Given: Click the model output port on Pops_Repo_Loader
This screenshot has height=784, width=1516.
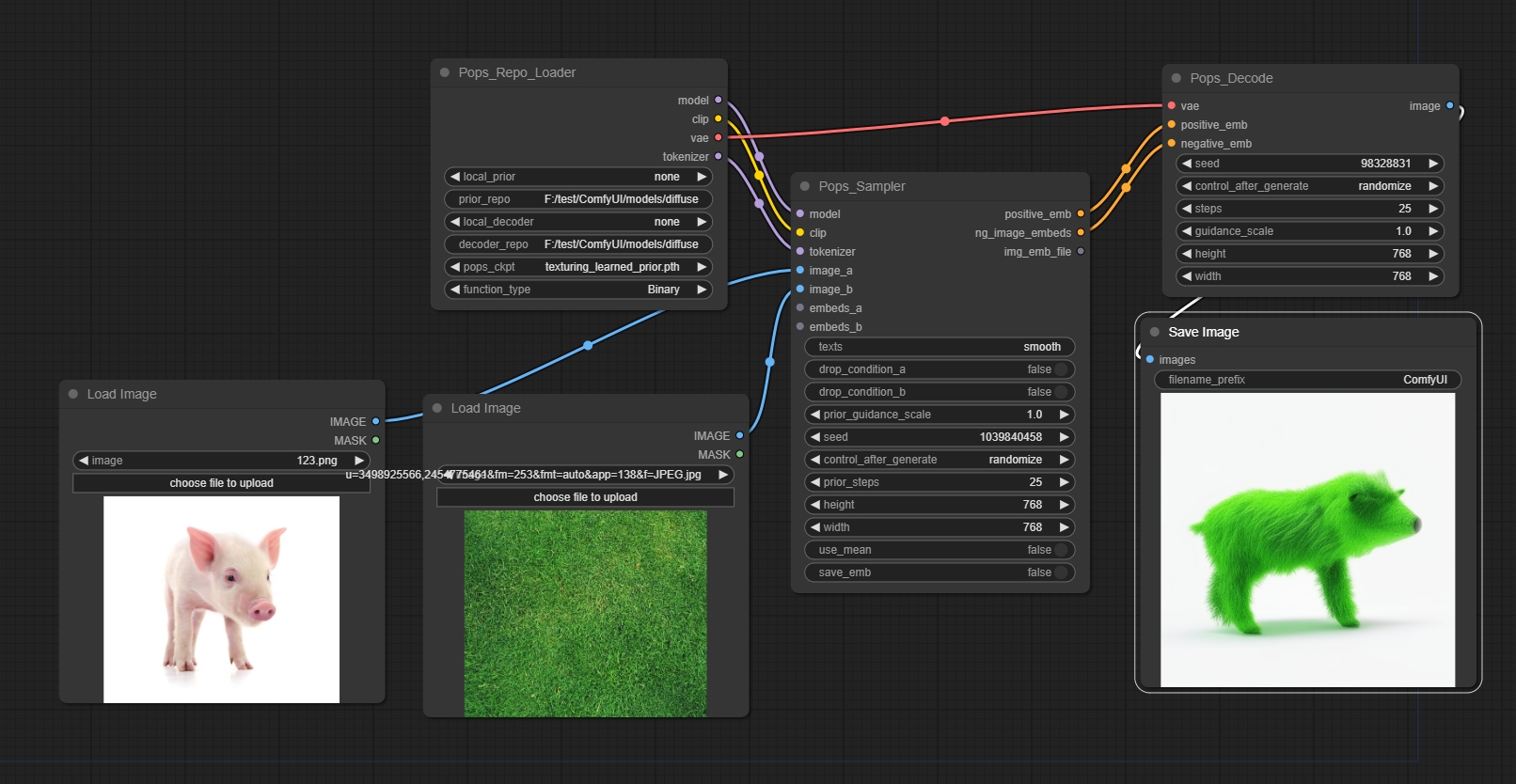Looking at the screenshot, I should [x=719, y=100].
